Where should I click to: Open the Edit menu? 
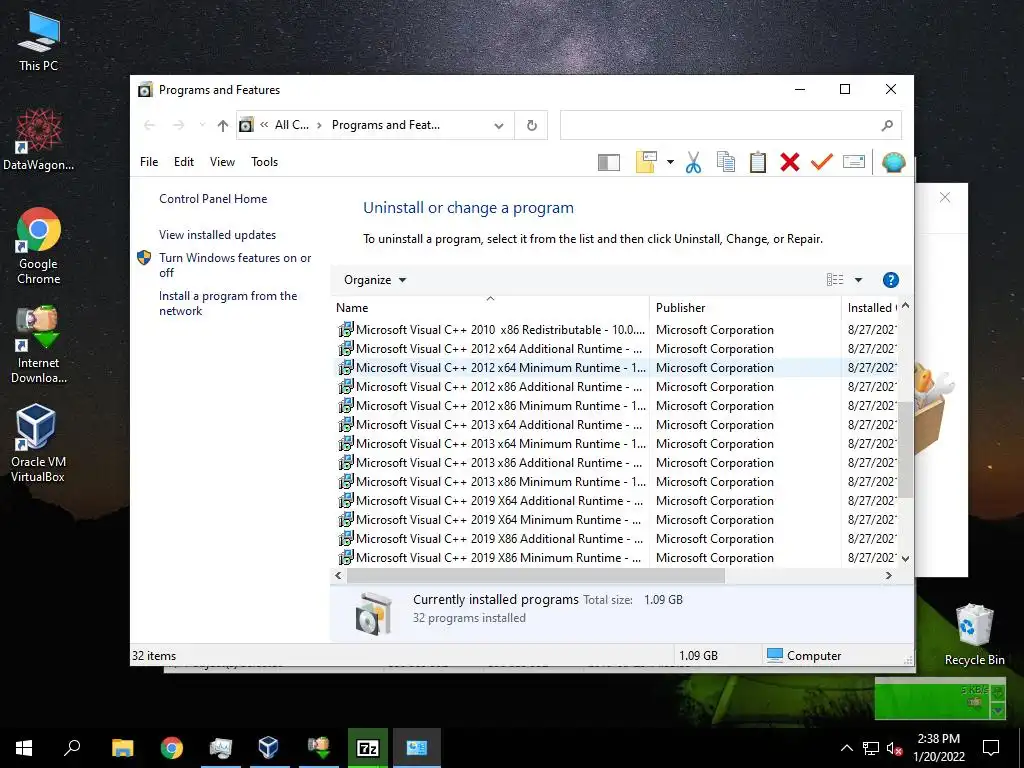click(x=184, y=162)
